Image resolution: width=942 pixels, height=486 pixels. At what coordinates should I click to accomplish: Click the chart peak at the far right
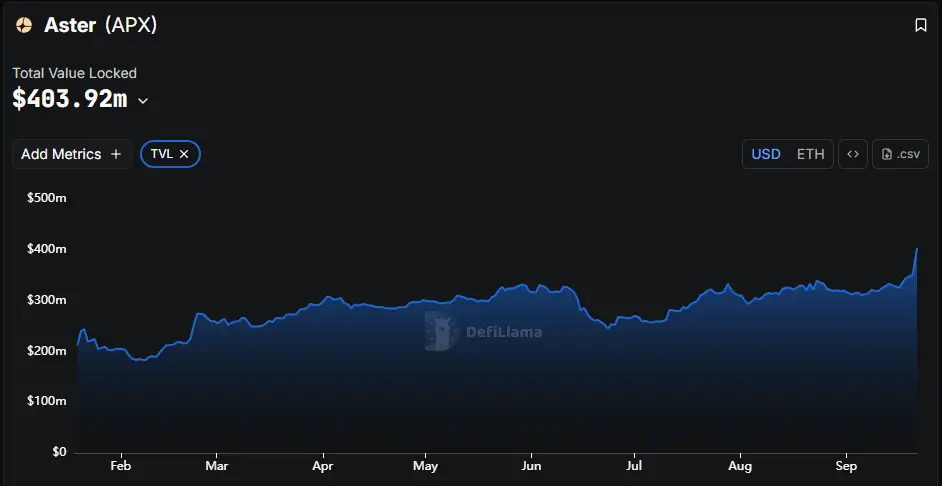tap(916, 249)
